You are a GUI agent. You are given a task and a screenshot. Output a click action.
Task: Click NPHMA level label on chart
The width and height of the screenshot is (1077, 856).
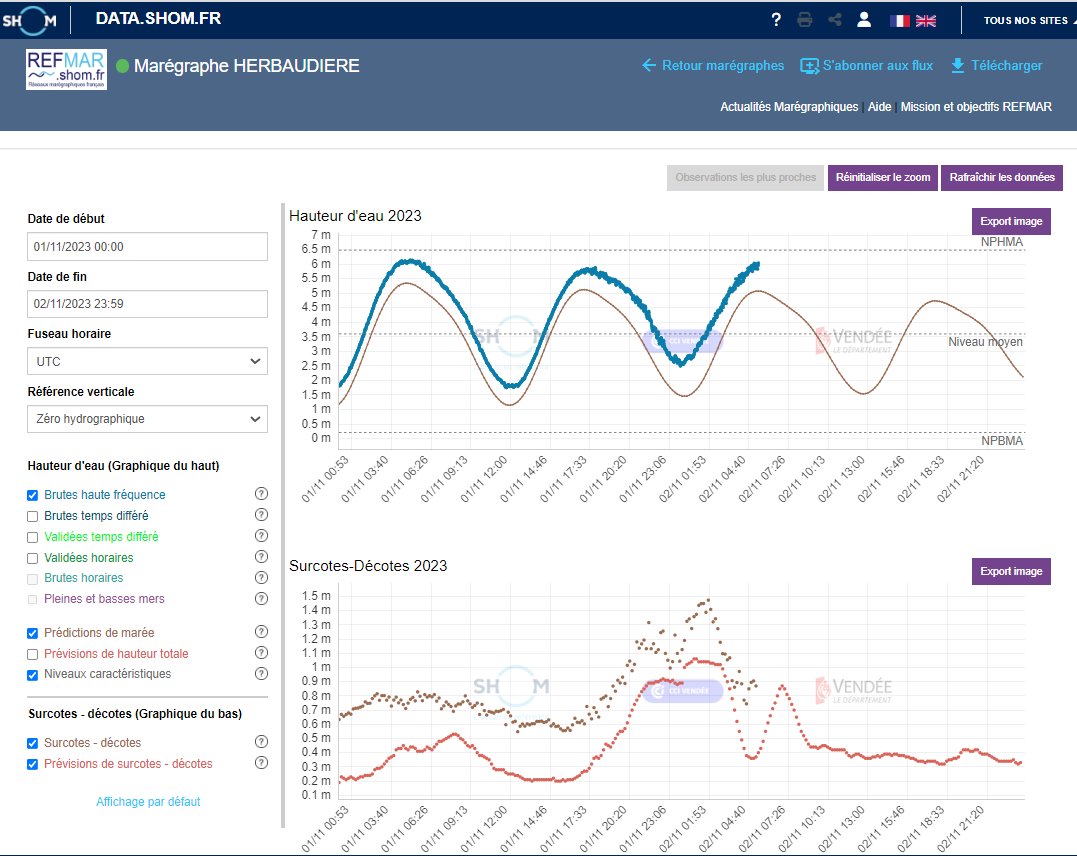[1001, 242]
